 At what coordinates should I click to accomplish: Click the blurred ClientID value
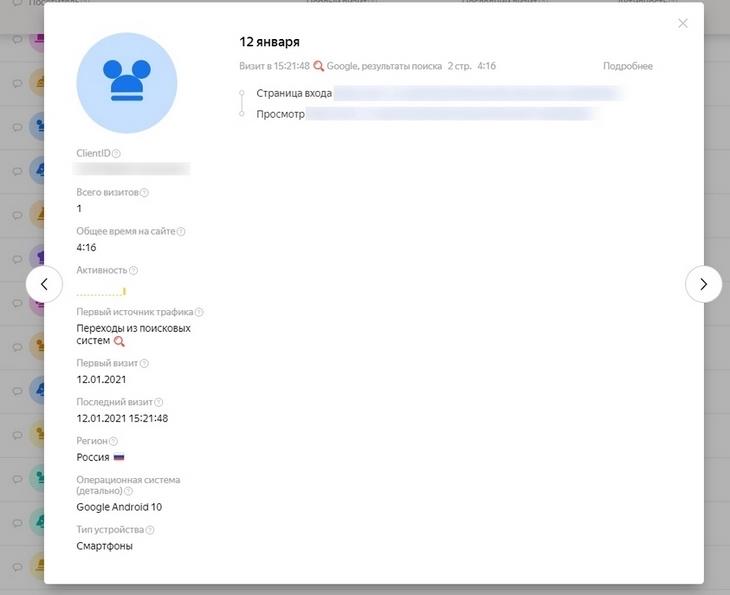pyautogui.click(x=133, y=169)
